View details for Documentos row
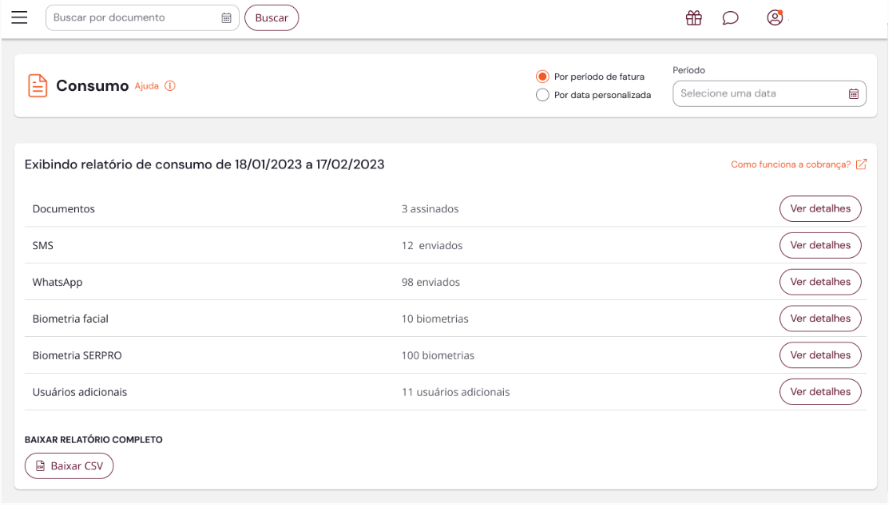889x505 pixels. click(820, 209)
